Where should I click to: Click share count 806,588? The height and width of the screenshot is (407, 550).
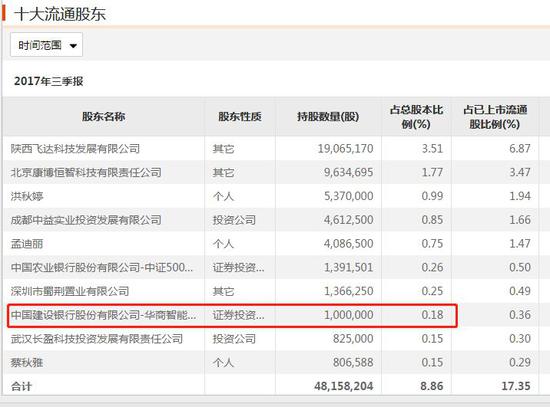pos(353,362)
